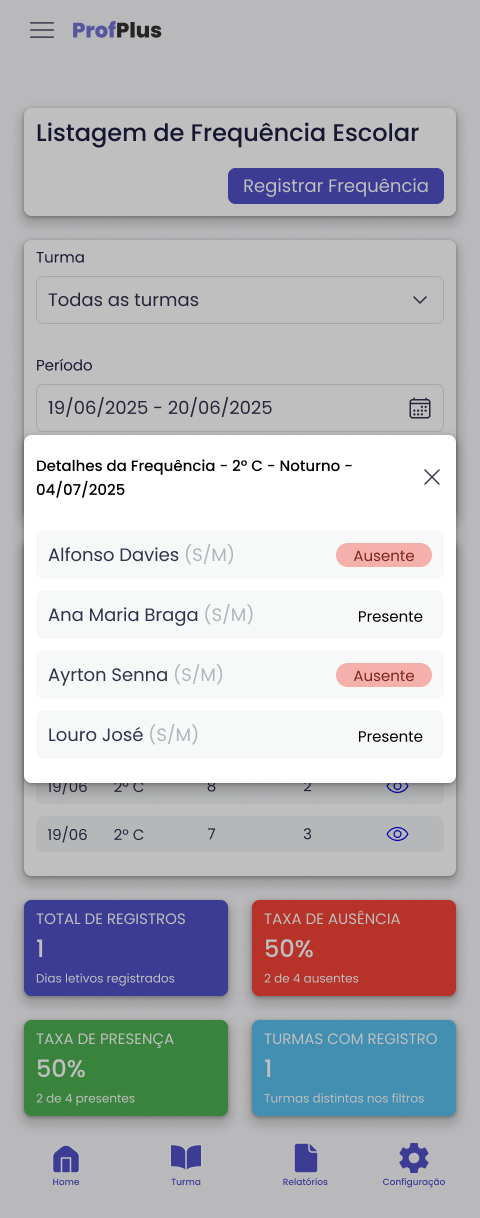Image resolution: width=480 pixels, height=1218 pixels.
Task: View details of the row with 8 presentes
Action: (x=397, y=787)
